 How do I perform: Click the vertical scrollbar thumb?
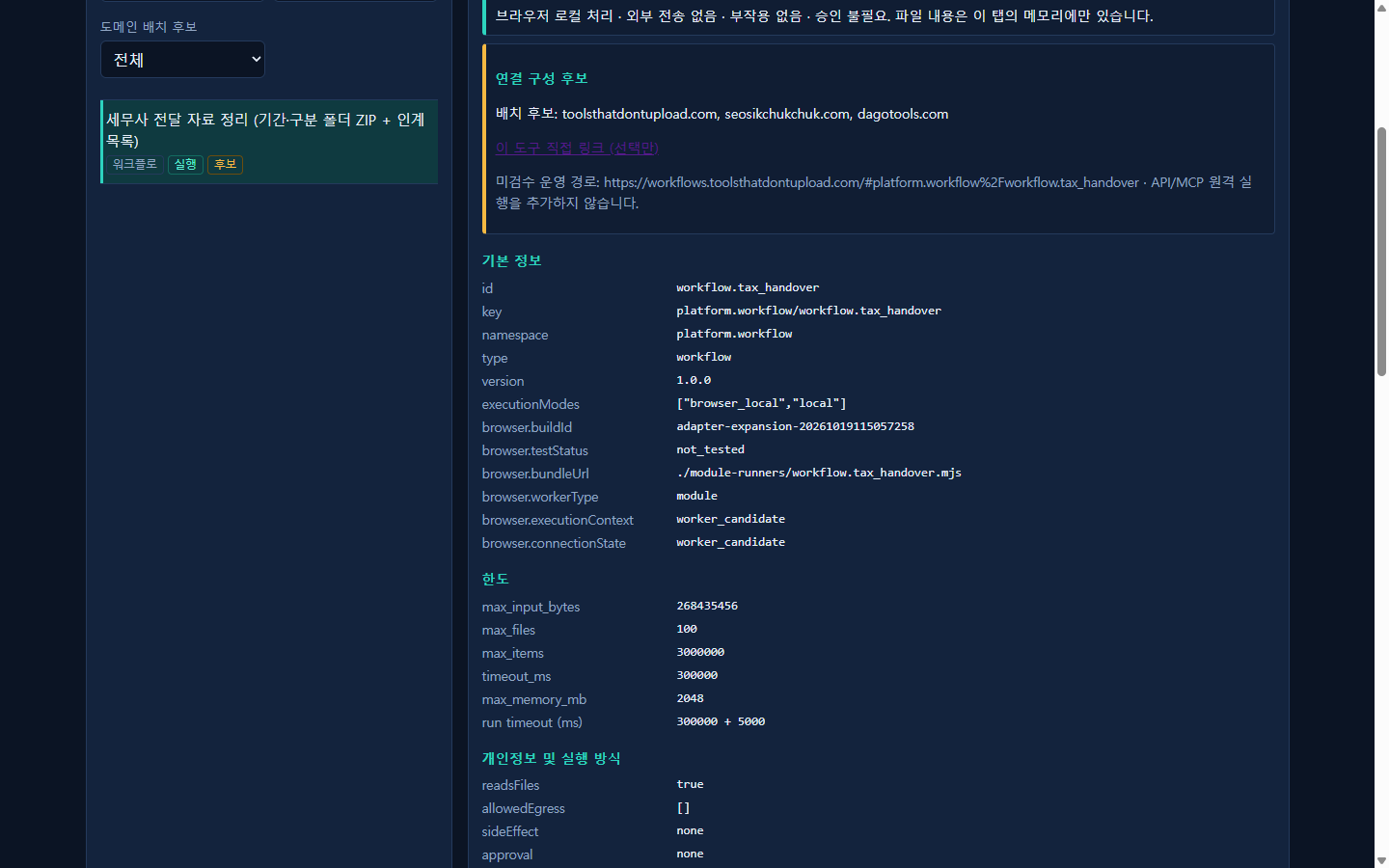(x=1381, y=251)
